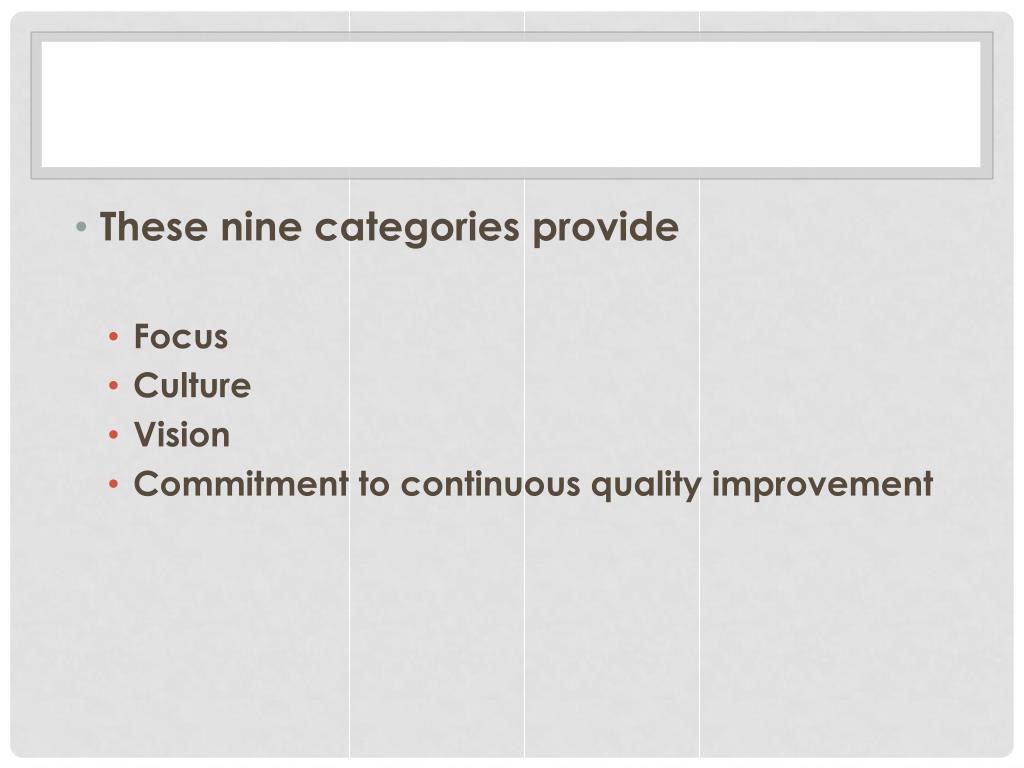The width and height of the screenshot is (1024, 768).
Task: Click the word "Commitment"
Action: (x=241, y=484)
